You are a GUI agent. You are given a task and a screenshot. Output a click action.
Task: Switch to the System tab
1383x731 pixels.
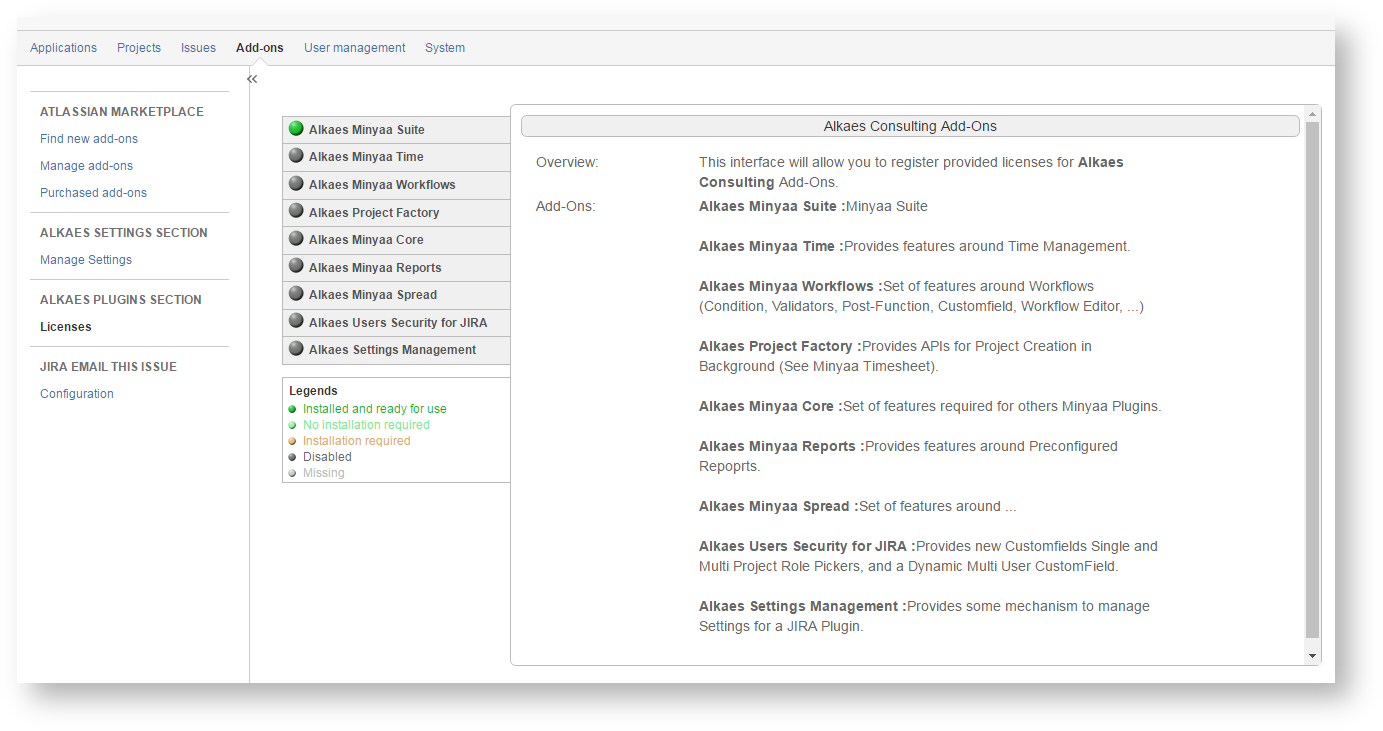[444, 48]
